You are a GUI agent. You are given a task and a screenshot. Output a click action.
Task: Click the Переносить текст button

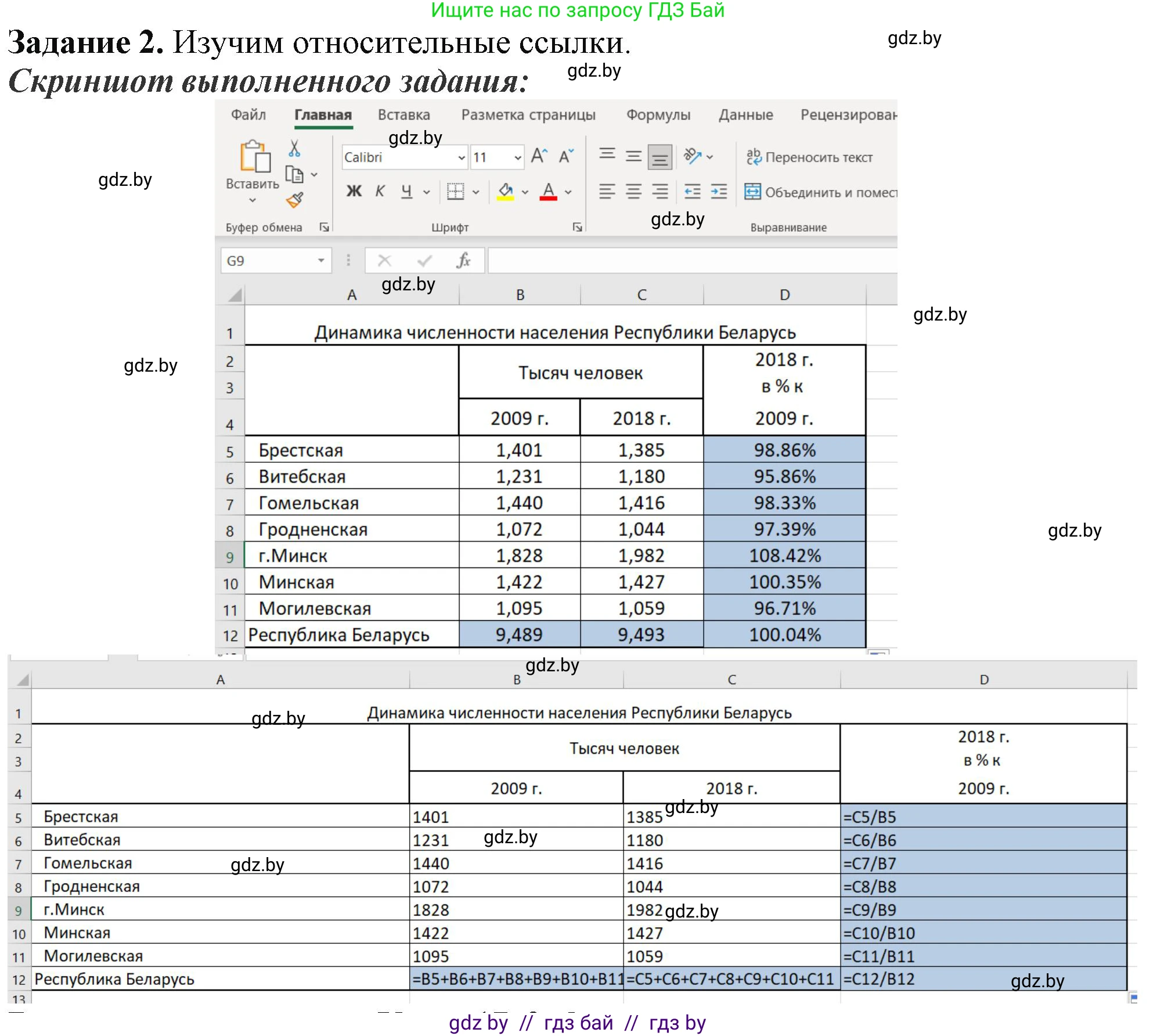click(x=809, y=157)
